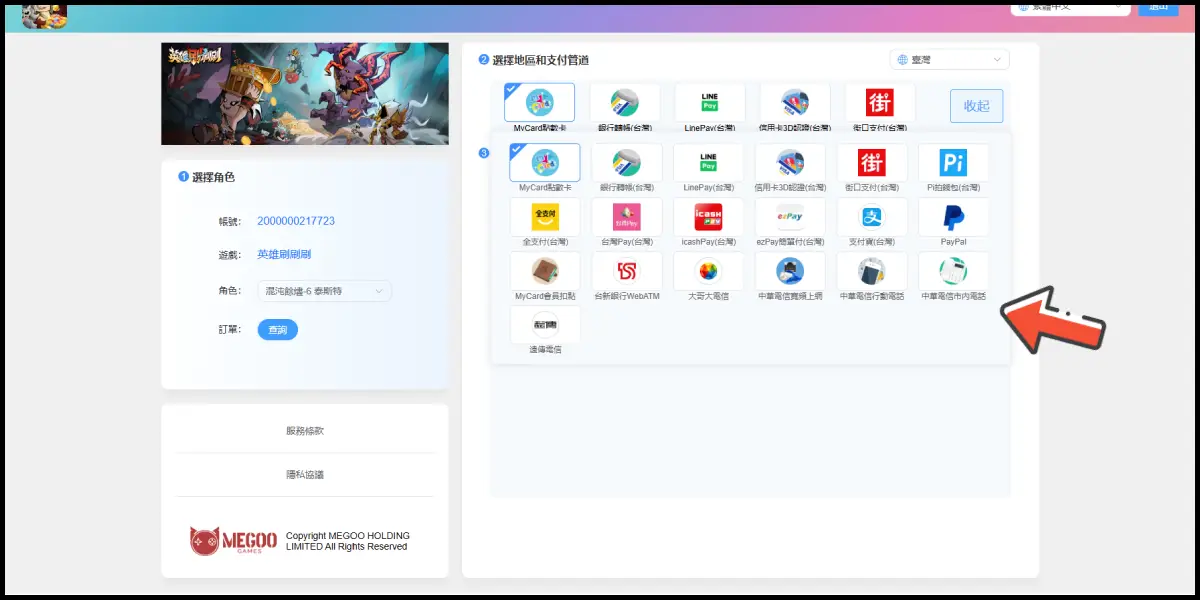
Task: Open the 隱私協議 link
Action: point(305,475)
